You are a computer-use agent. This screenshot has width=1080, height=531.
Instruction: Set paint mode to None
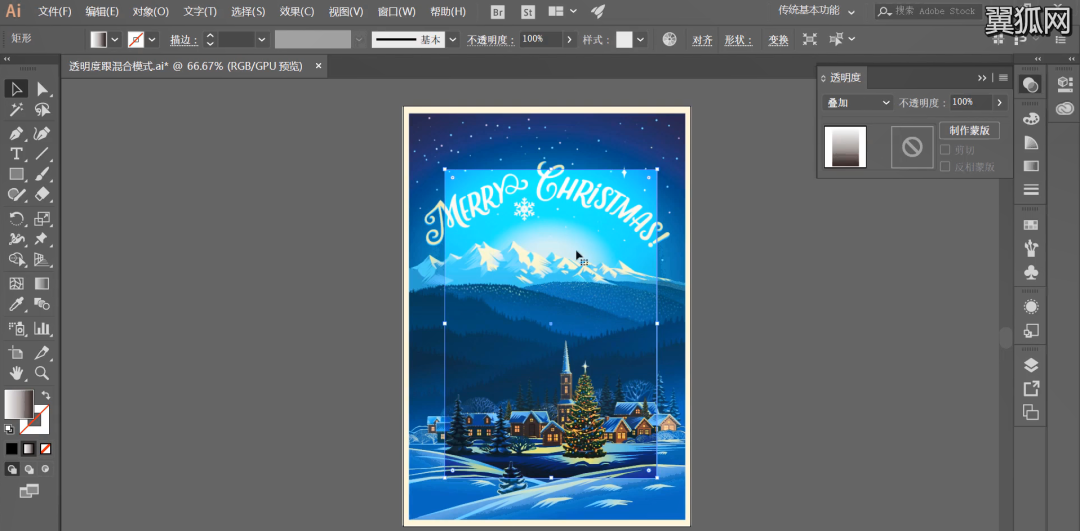(x=45, y=448)
